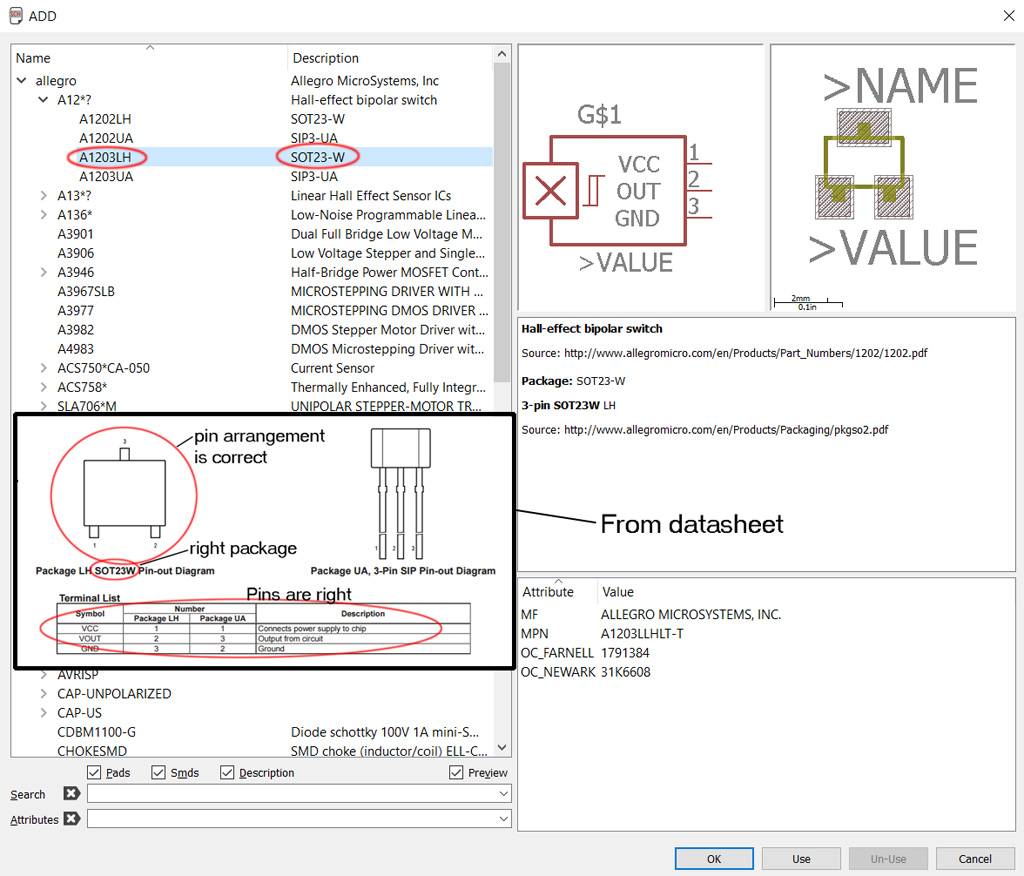Expand the A136* device group
The image size is (1024, 876).
(43, 214)
